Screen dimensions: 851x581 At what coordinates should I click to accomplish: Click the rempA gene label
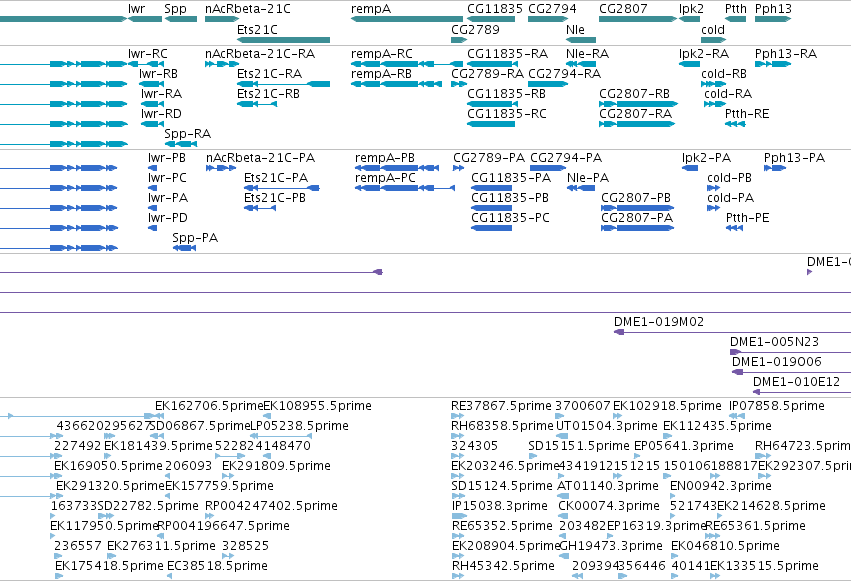371,9
